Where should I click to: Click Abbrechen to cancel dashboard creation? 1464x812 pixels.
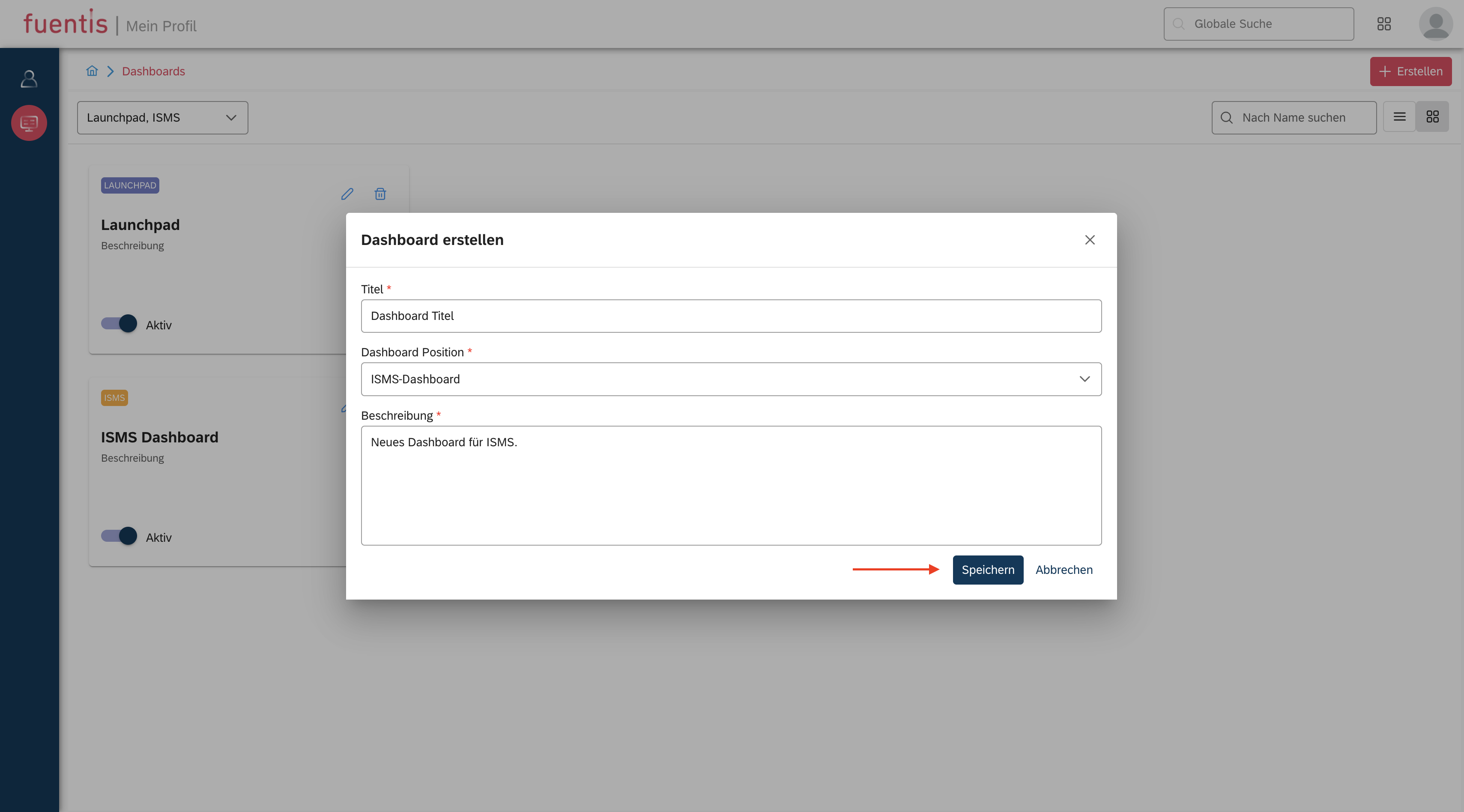(1064, 570)
